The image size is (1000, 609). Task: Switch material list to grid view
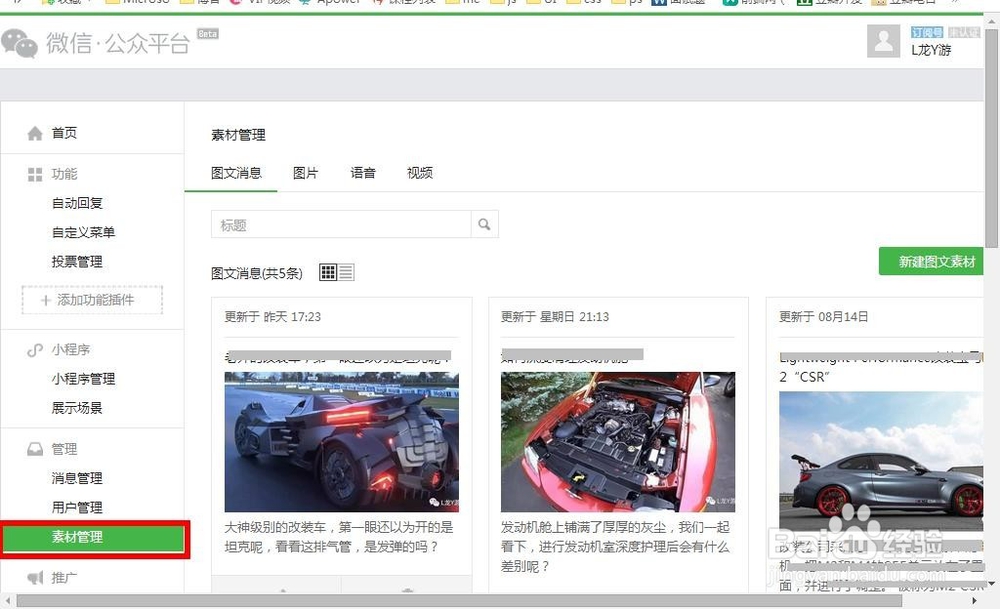point(326,271)
